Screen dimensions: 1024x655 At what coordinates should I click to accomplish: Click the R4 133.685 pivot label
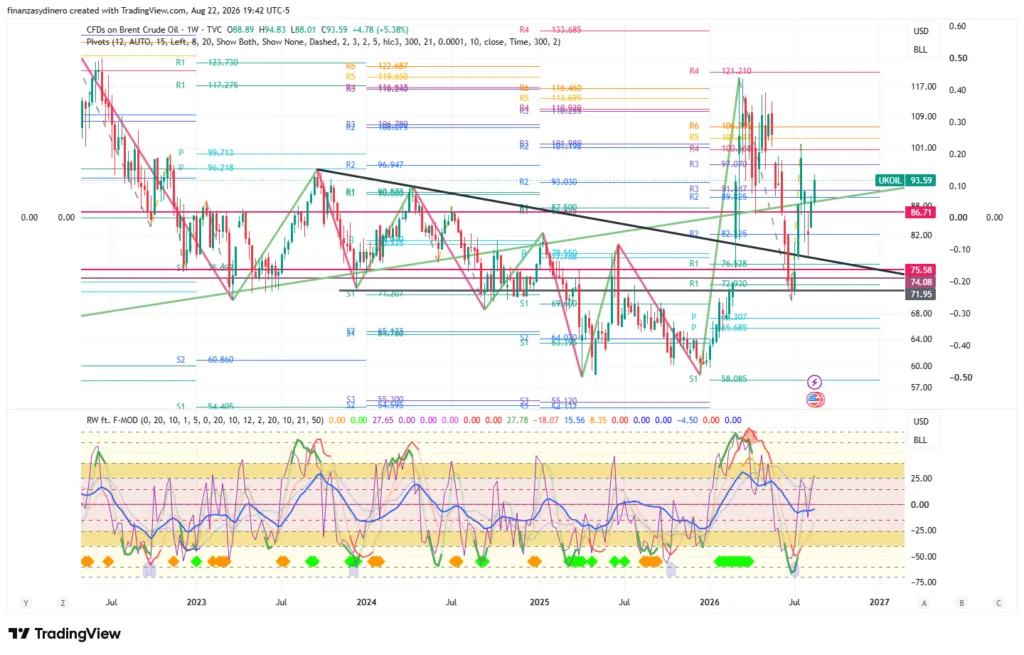pos(550,30)
